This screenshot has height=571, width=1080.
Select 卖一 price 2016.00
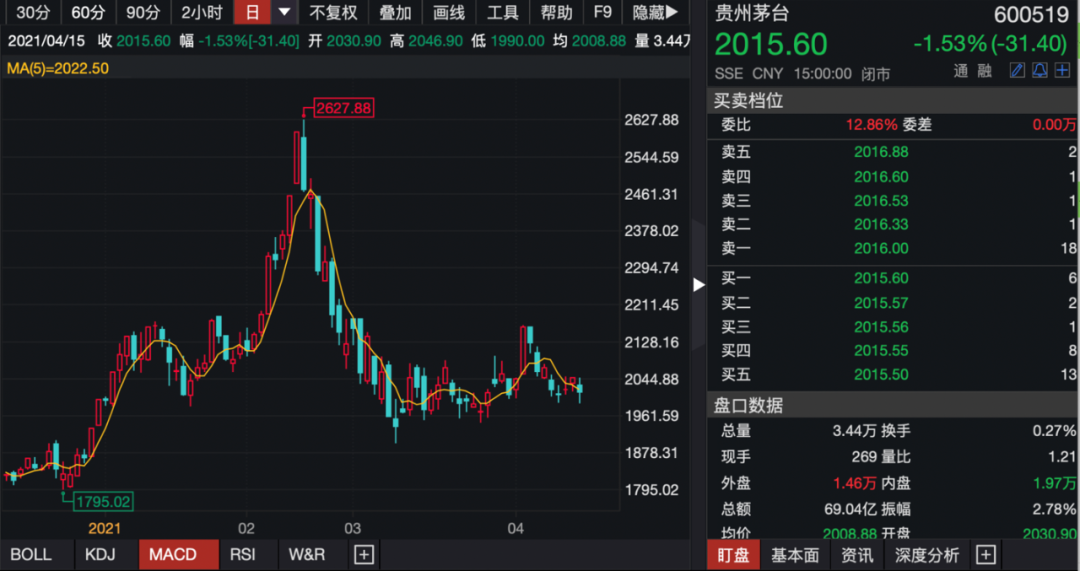pyautogui.click(x=881, y=249)
